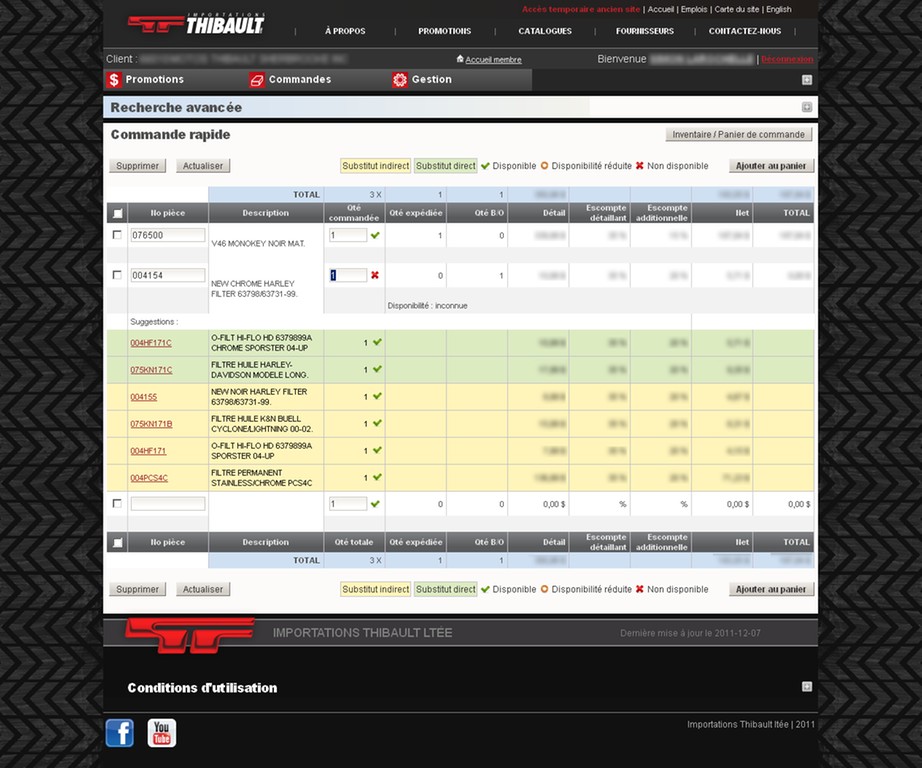Viewport: 922px width, 768px height.
Task: Click the green check in the 004HF171C row
Action: coord(377,342)
